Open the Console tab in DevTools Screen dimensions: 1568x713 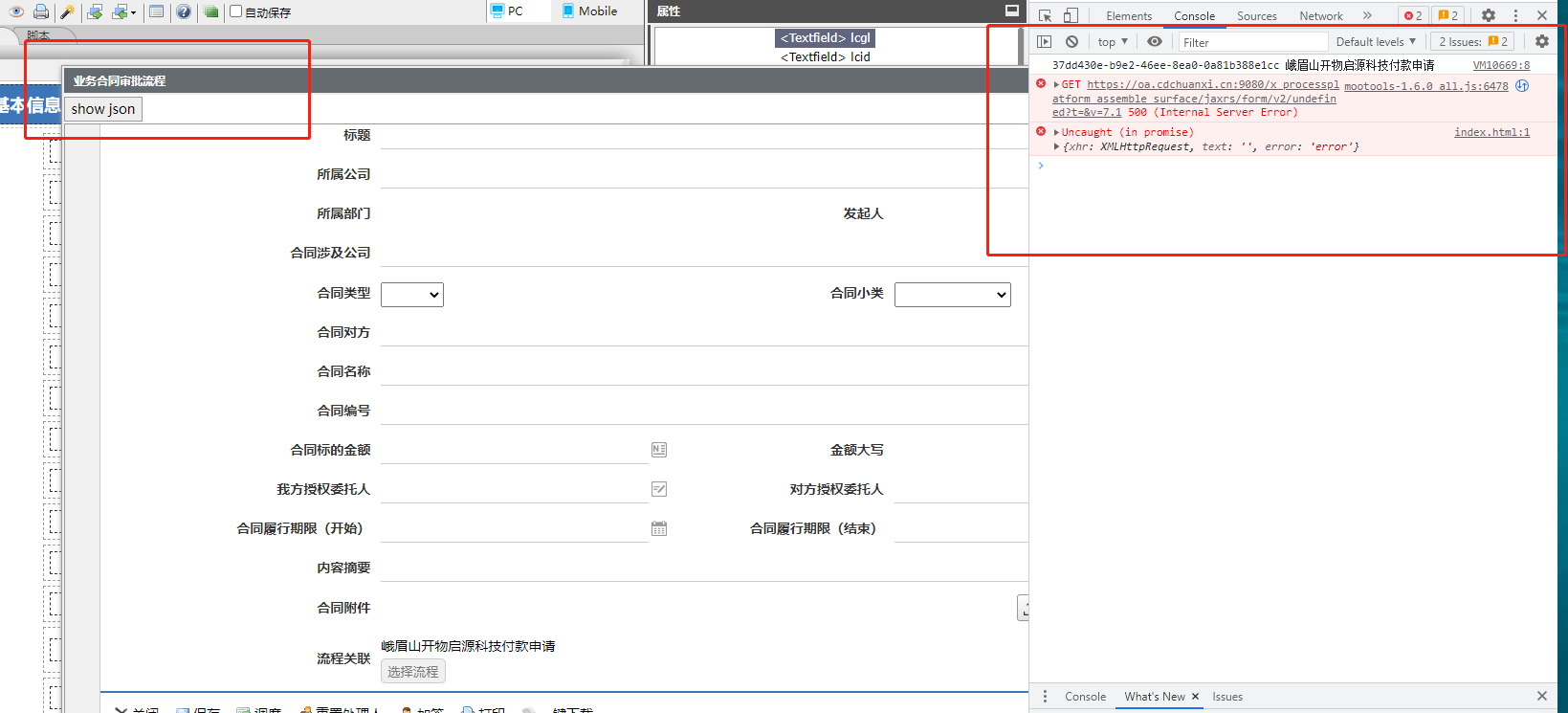pyautogui.click(x=1195, y=16)
